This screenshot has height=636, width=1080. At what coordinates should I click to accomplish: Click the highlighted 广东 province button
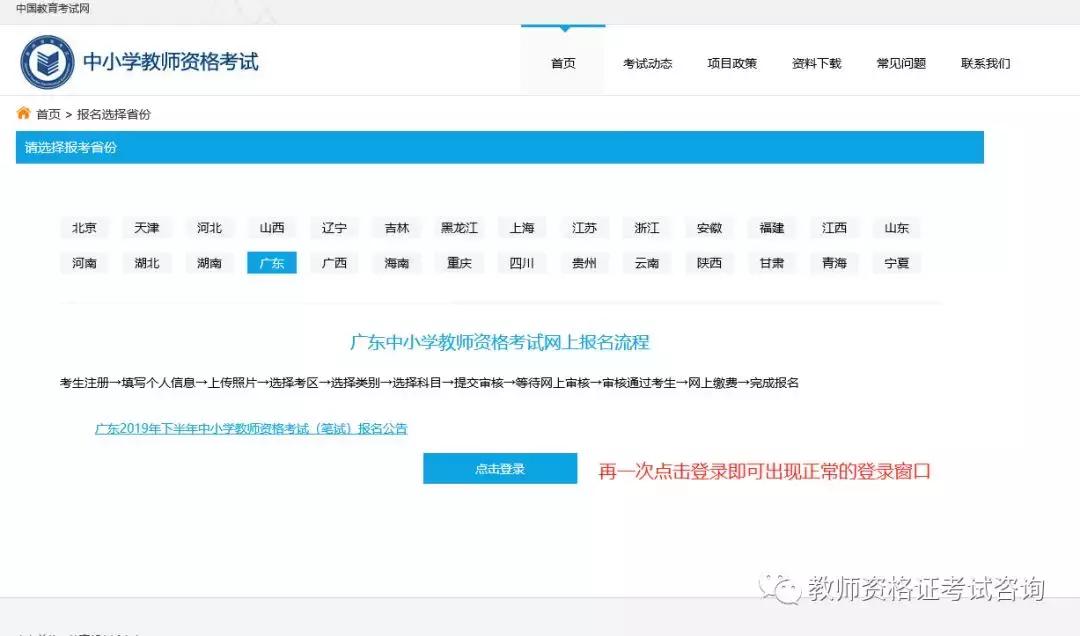coord(271,263)
